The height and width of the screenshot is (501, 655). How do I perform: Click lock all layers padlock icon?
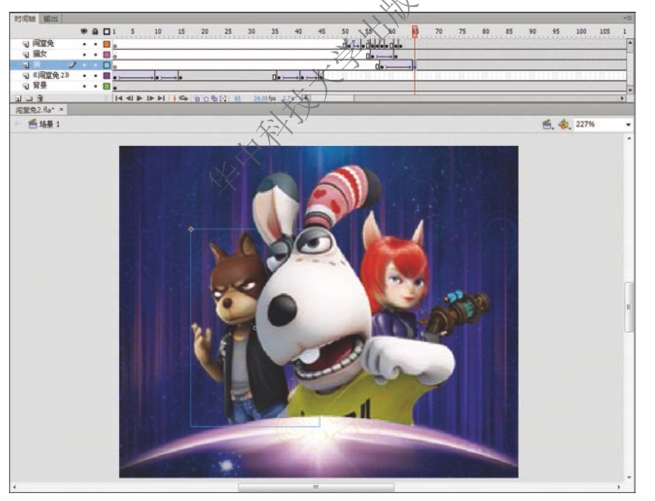95,33
